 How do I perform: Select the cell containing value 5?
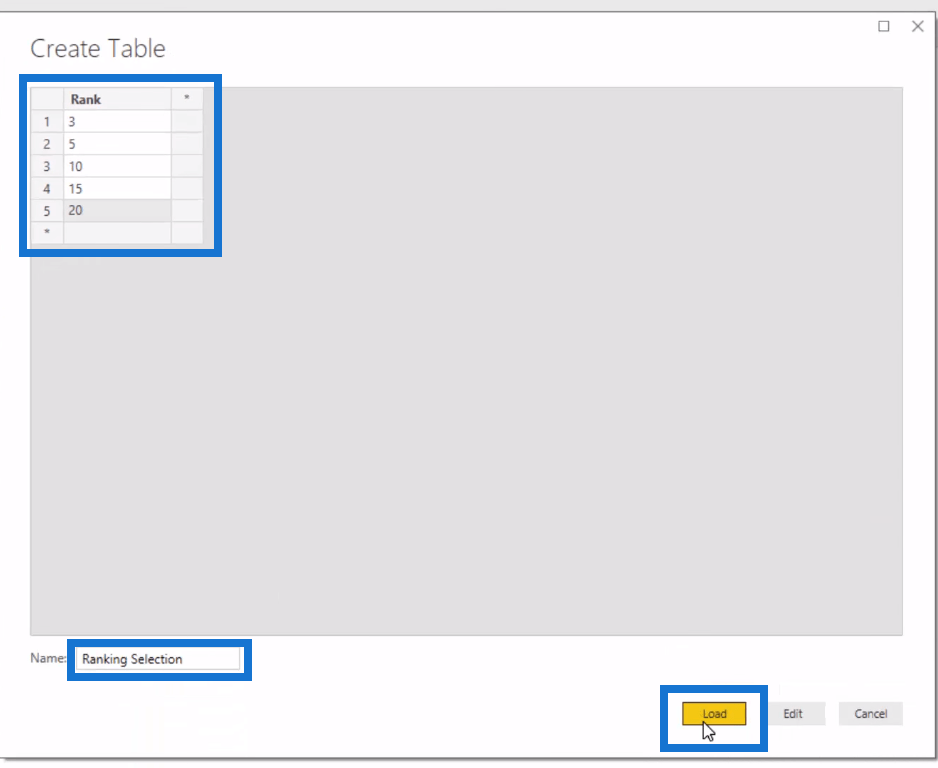click(x=117, y=144)
